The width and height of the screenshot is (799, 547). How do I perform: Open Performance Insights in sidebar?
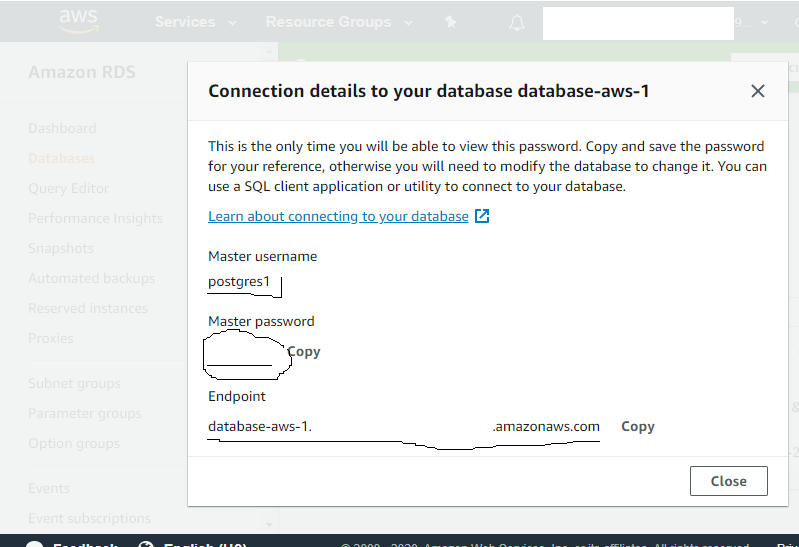point(95,219)
